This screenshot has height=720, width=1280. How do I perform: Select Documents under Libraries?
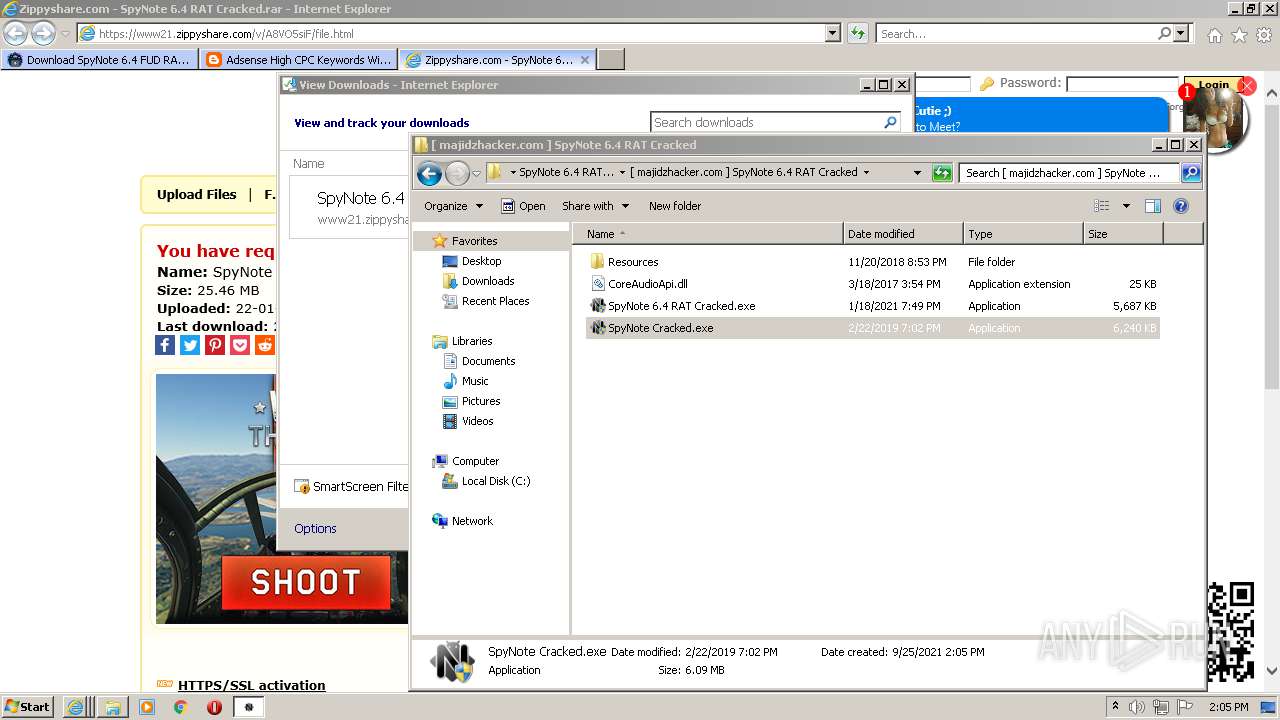tap(488, 361)
